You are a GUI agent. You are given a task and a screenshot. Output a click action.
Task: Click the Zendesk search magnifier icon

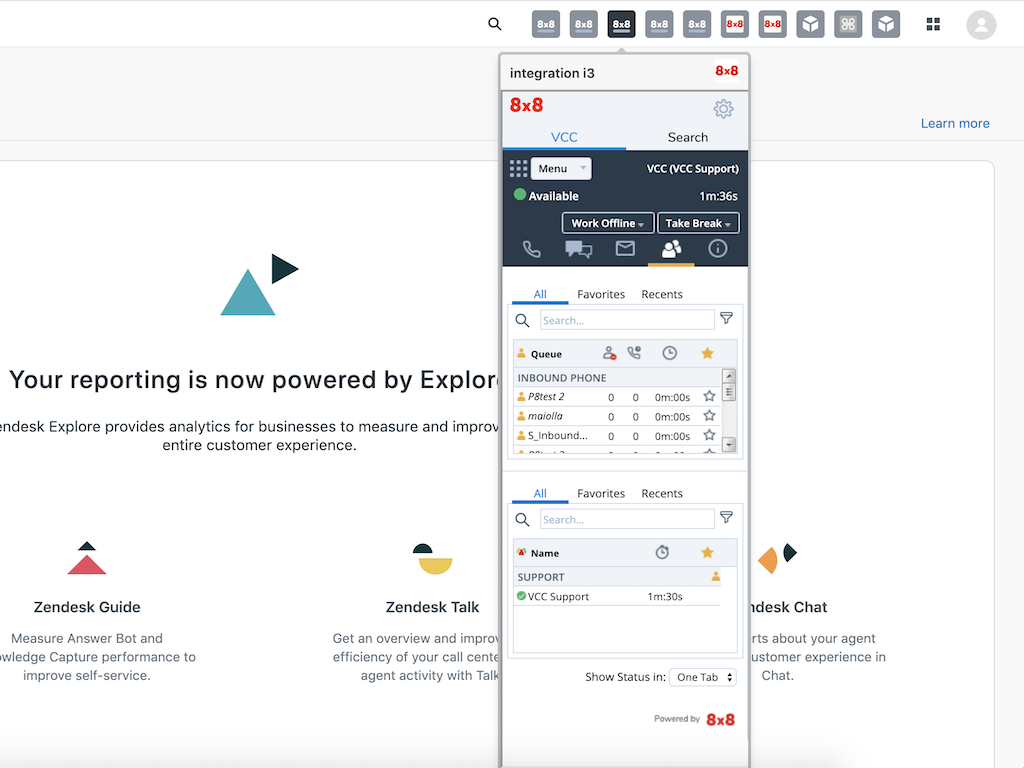coord(495,24)
